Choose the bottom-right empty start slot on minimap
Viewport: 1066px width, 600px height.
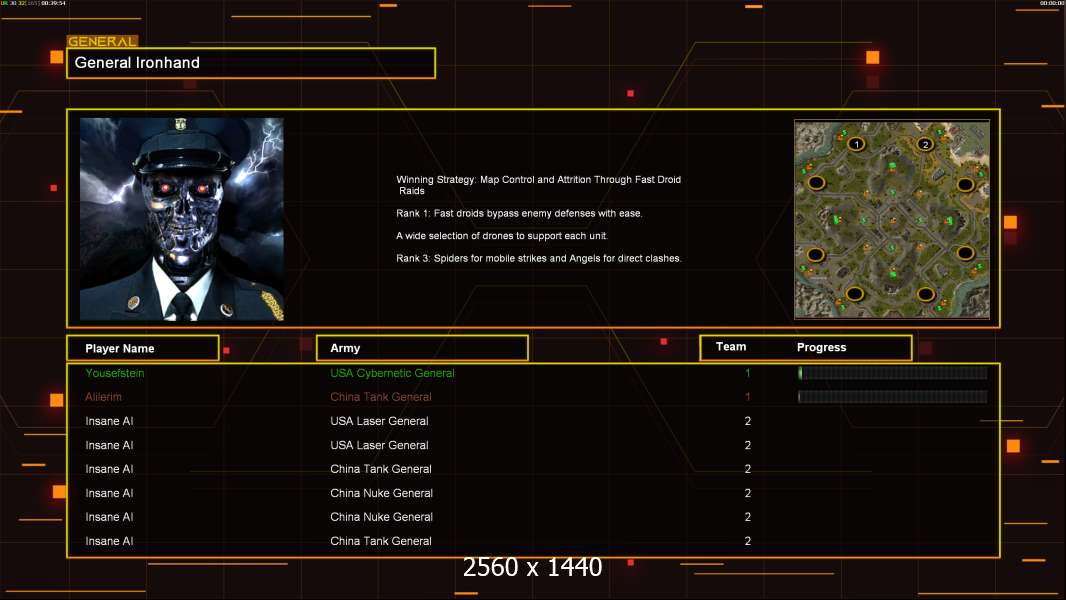926,294
